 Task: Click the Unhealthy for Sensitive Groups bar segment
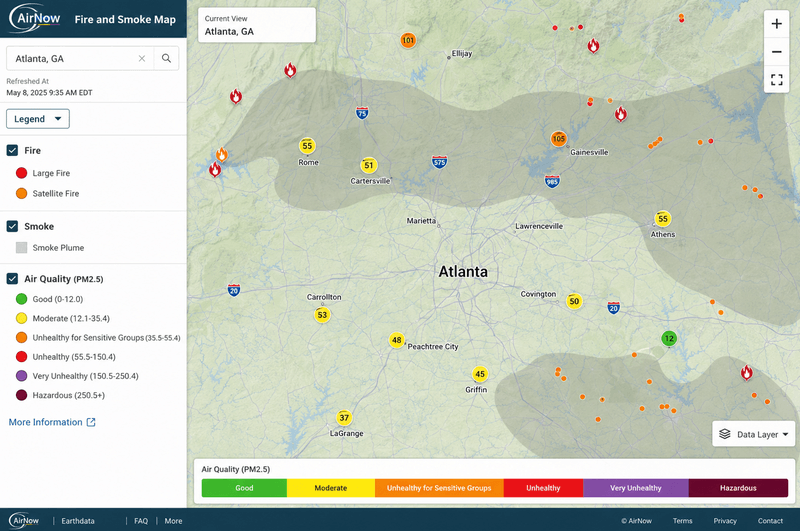pos(439,488)
